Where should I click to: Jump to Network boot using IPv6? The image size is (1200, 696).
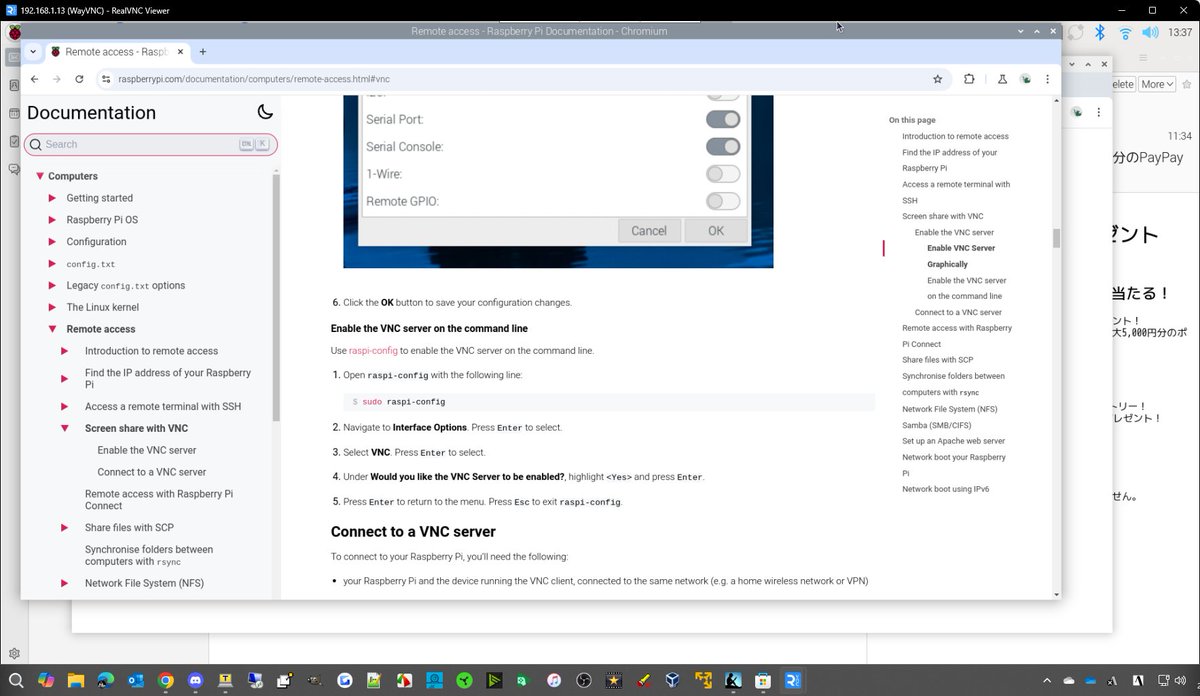pos(945,489)
